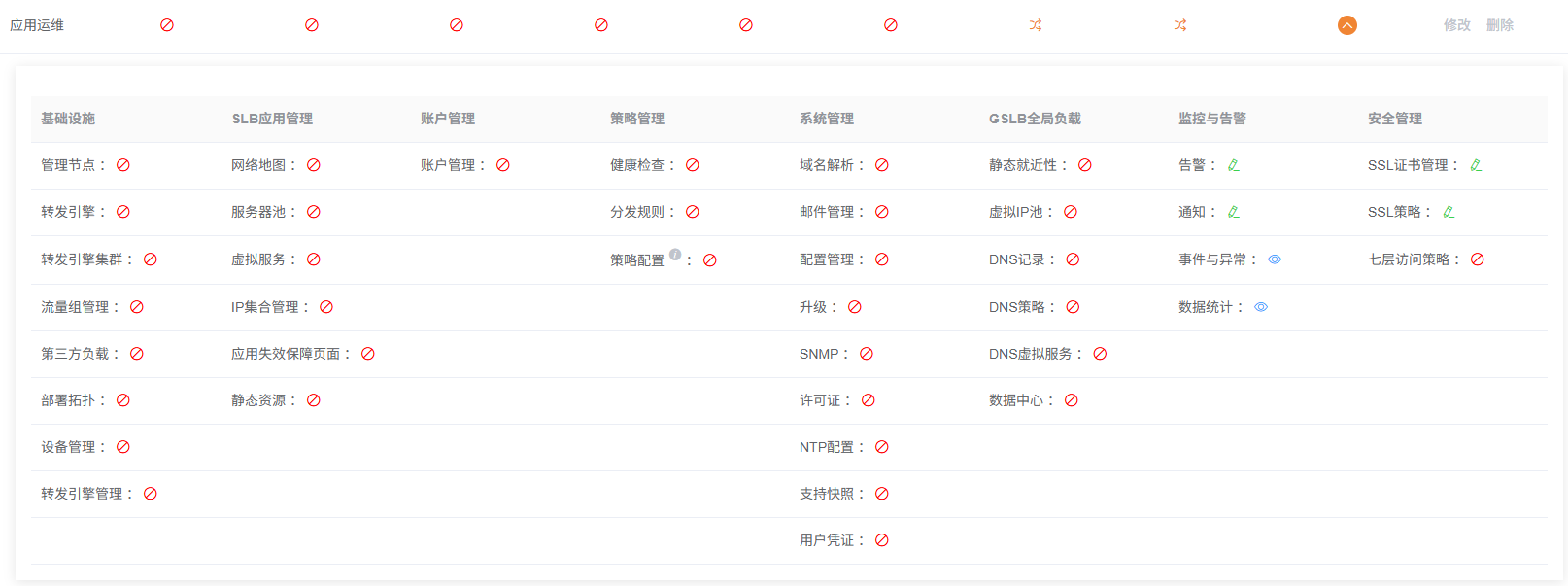Click the green edit icon for 通知

1234,212
